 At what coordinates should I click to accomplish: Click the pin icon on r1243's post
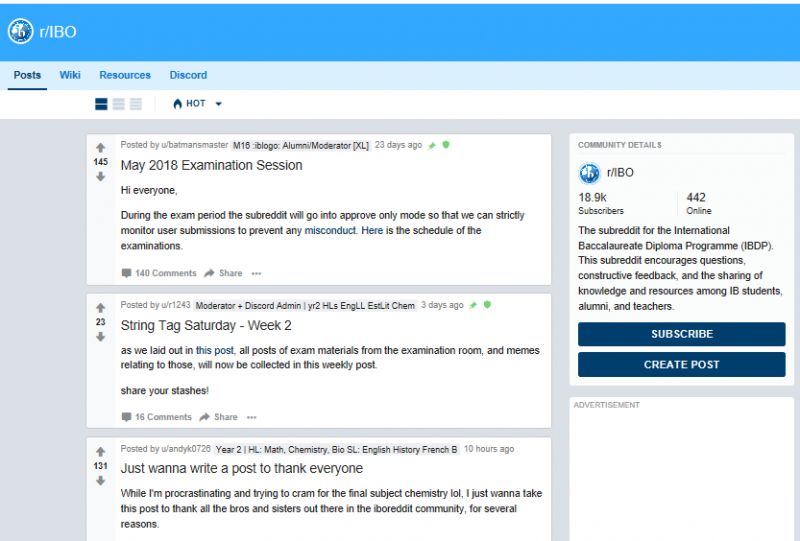[473, 305]
